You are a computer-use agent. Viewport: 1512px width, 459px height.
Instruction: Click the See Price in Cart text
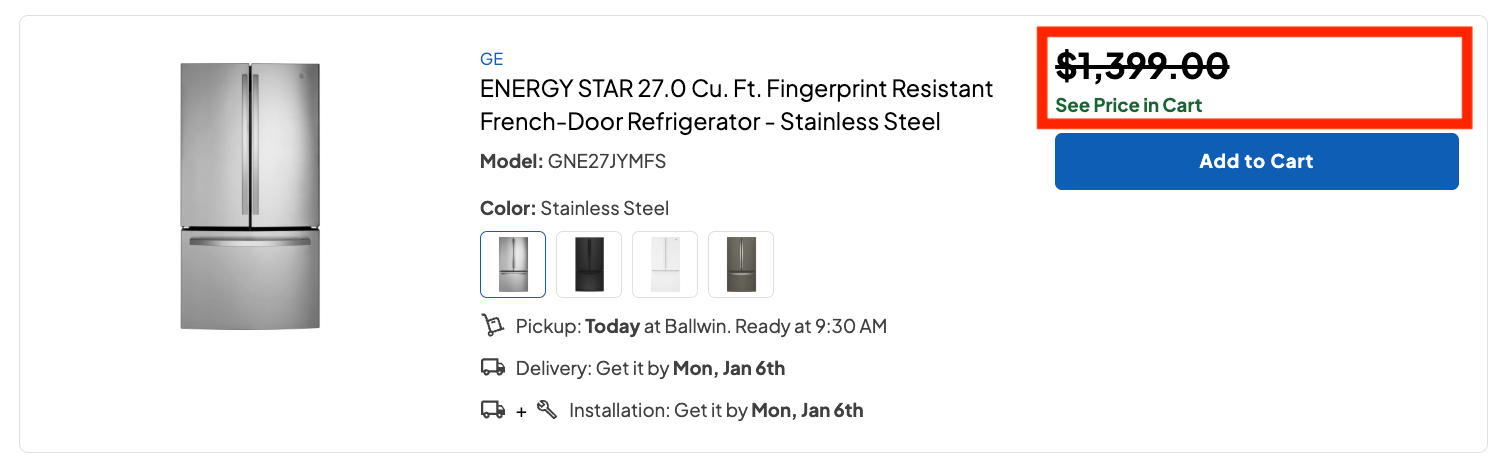[x=1128, y=105]
